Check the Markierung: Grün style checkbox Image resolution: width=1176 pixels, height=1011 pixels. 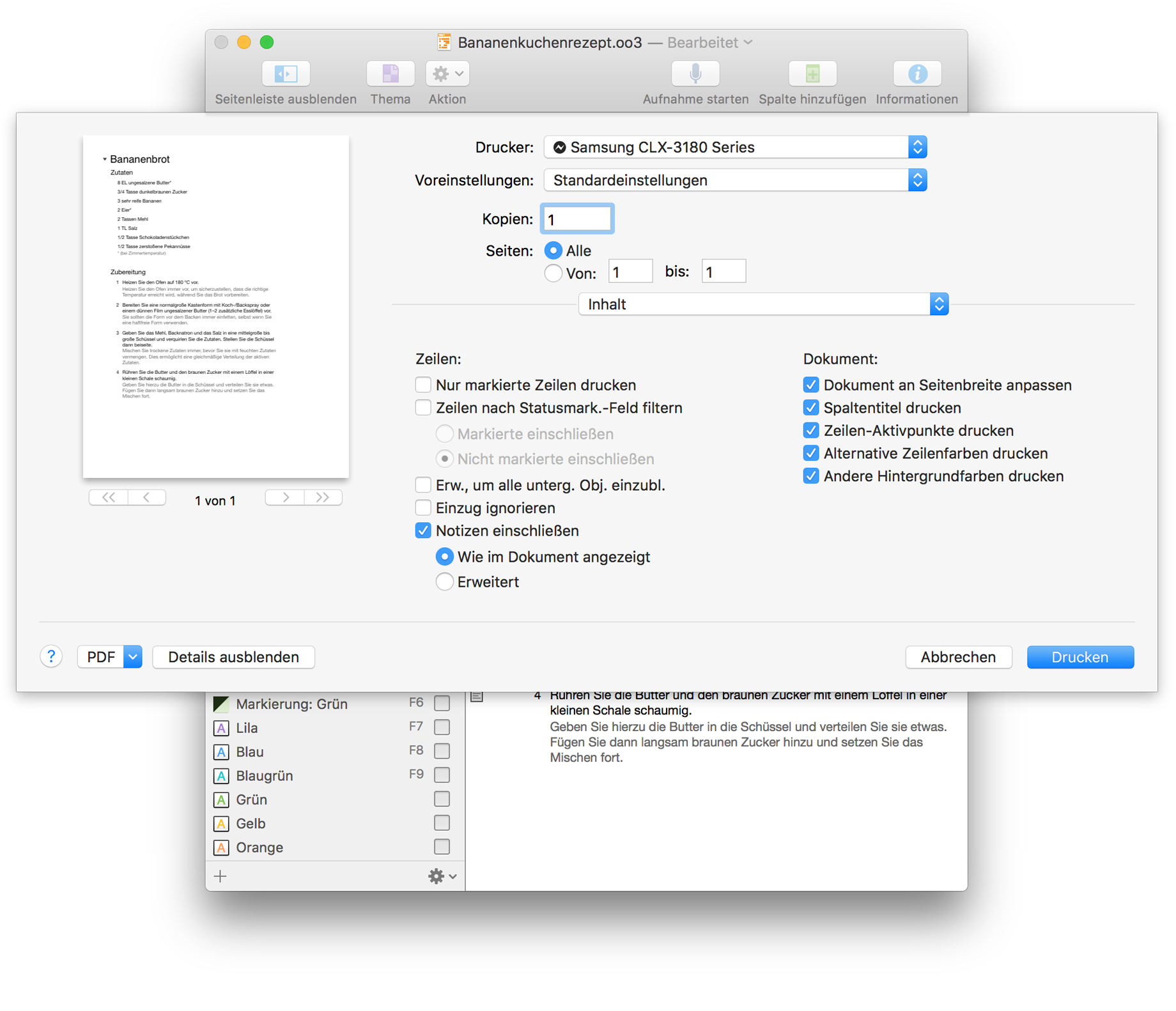pyautogui.click(x=442, y=703)
